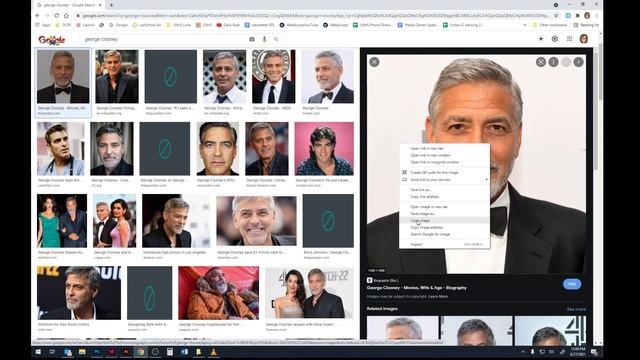Choose 'Open link in incognito window'
The image size is (640, 360).
(x=444, y=162)
